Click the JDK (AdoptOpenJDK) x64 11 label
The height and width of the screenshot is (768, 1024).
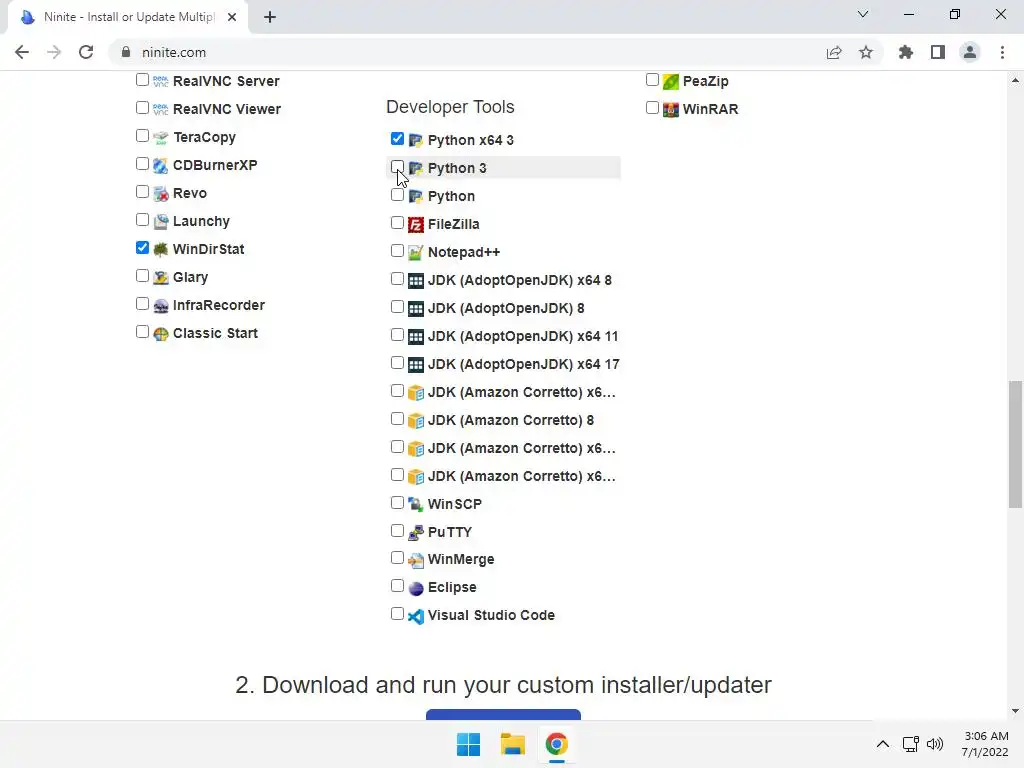pos(522,336)
